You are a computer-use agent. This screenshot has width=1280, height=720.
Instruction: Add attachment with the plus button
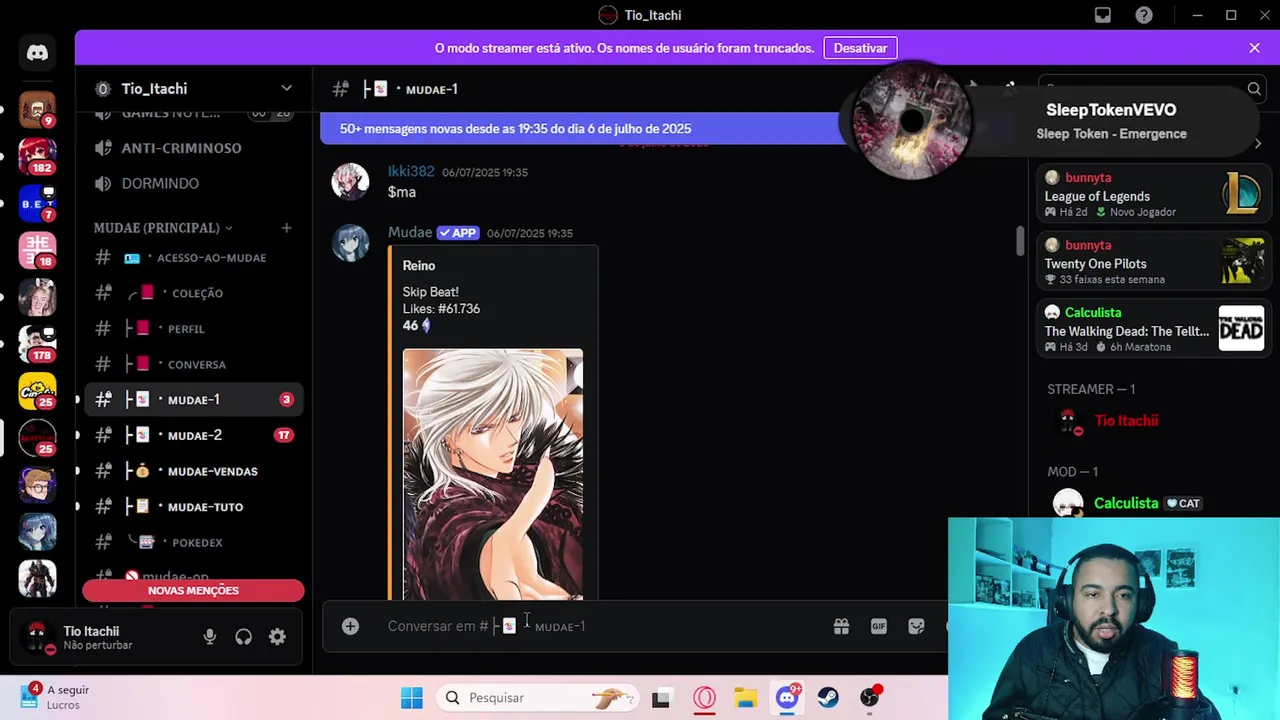tap(350, 626)
